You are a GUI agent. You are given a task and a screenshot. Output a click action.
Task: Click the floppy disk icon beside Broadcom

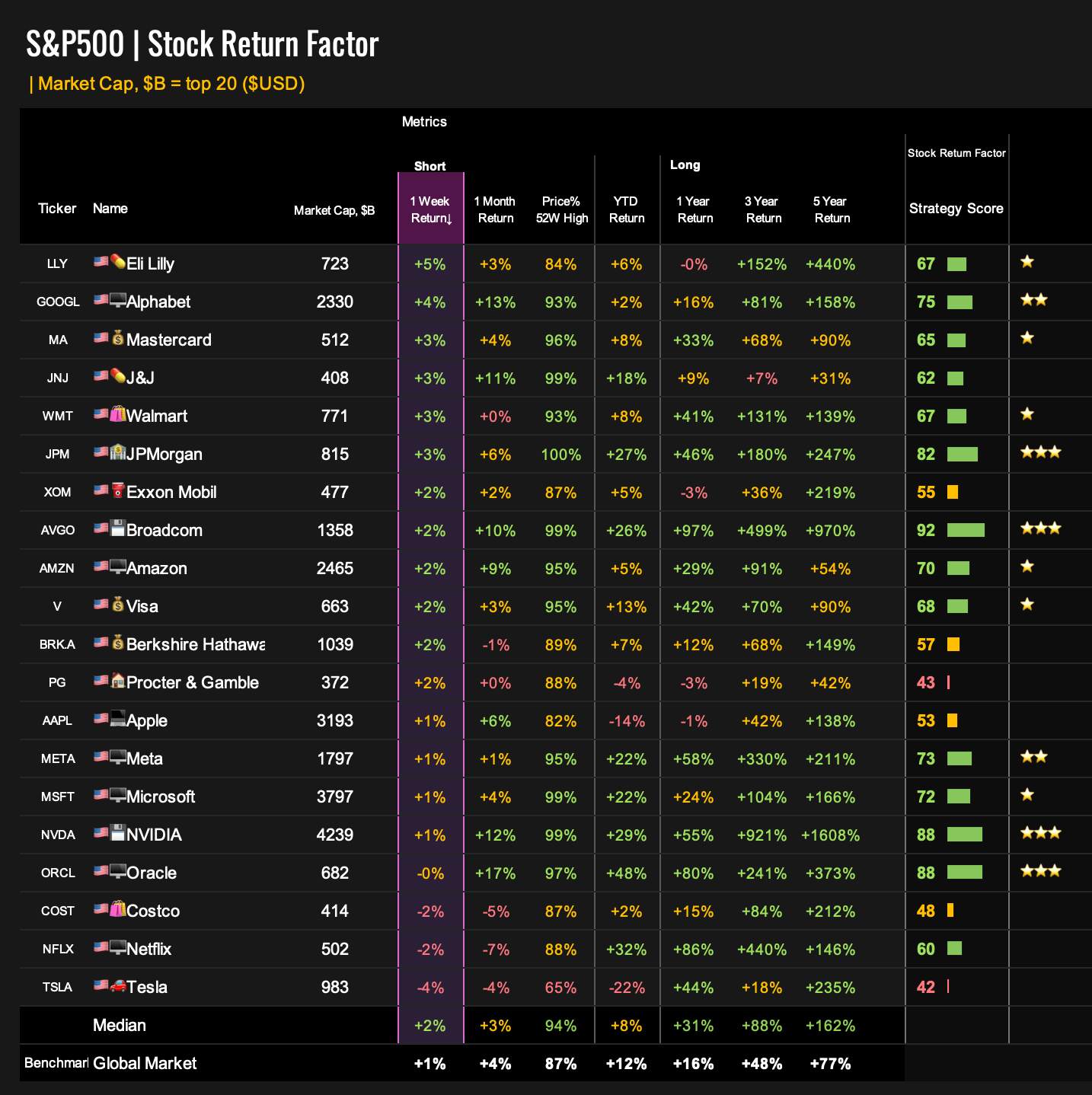coord(118,528)
